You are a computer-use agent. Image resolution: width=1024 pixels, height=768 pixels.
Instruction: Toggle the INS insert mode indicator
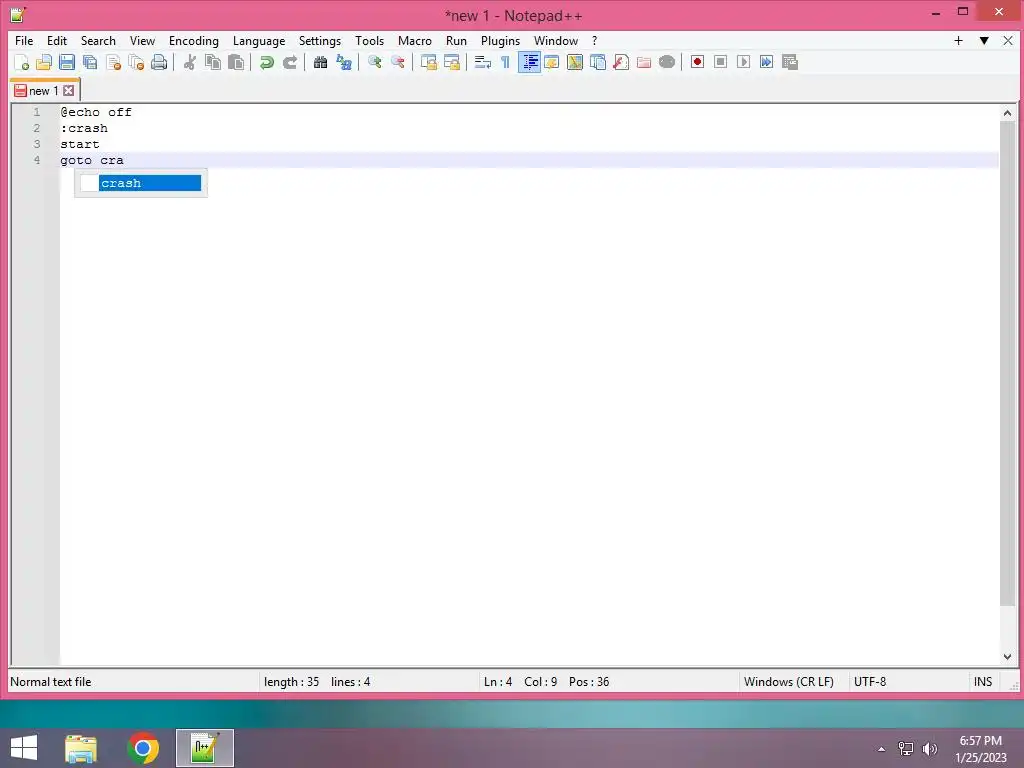(983, 682)
